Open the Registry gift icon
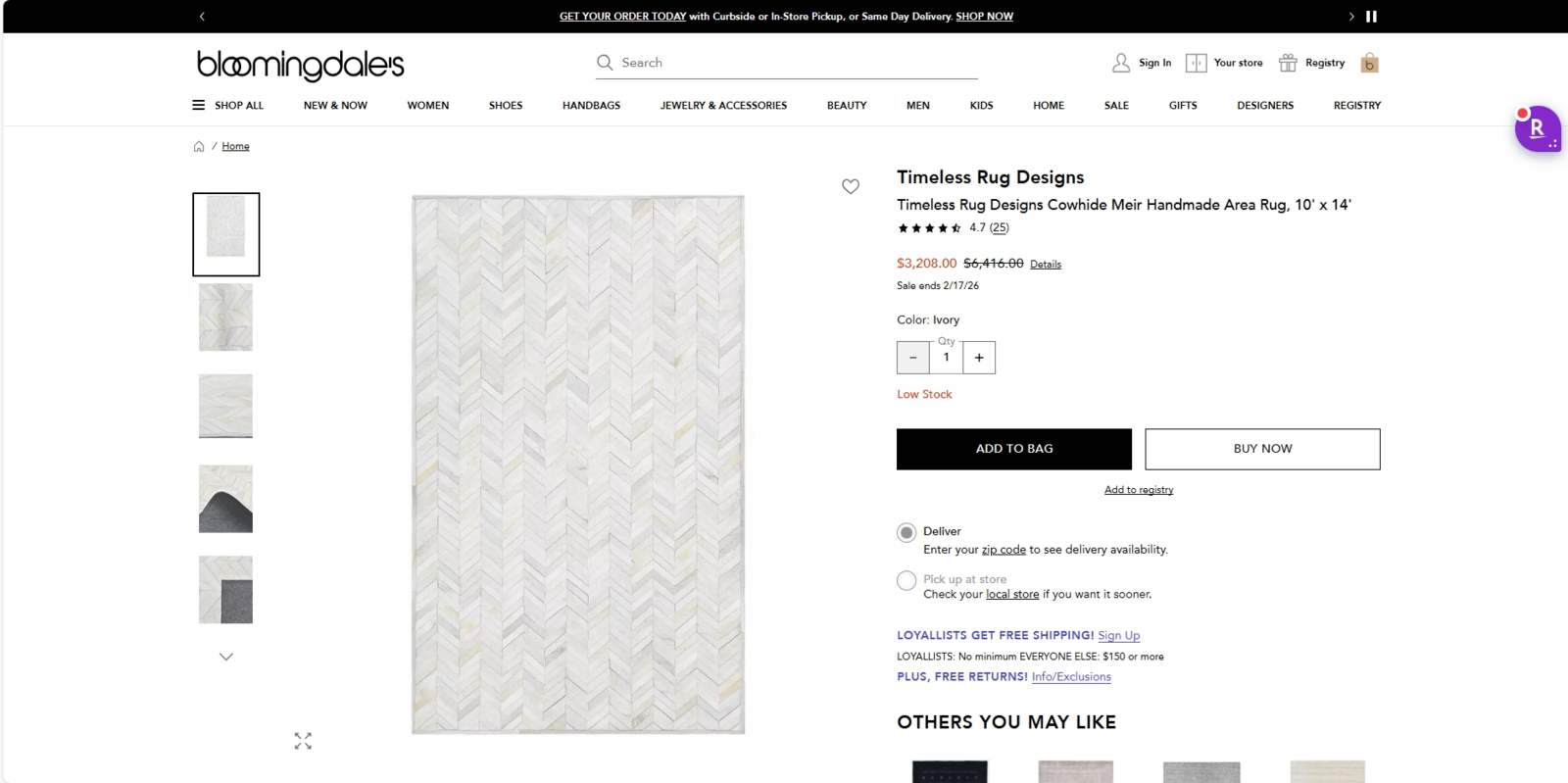The width and height of the screenshot is (1568, 783). (1288, 63)
